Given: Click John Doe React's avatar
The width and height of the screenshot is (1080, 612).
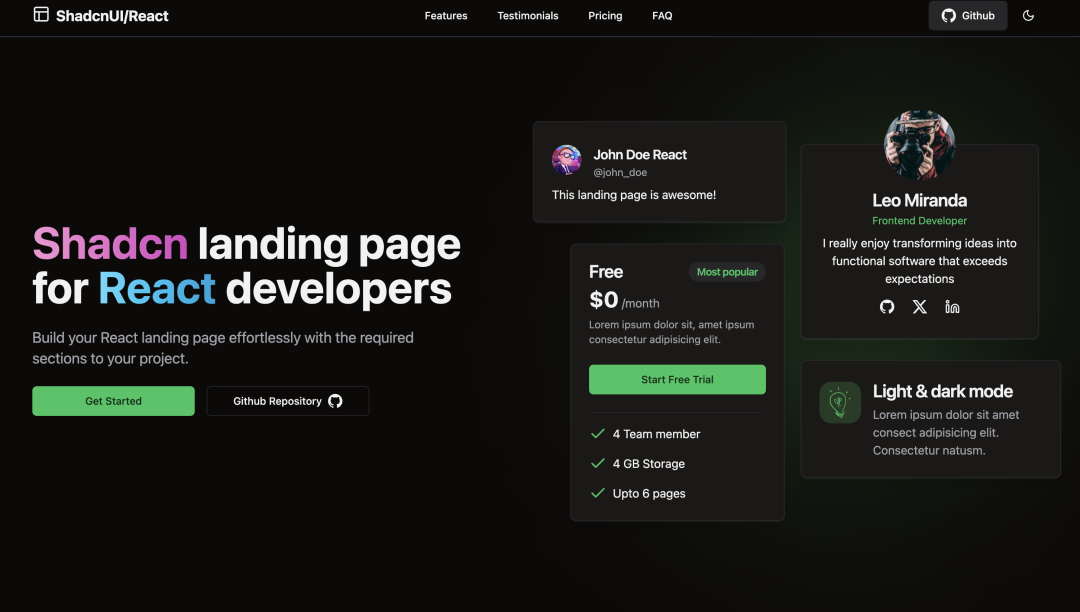Looking at the screenshot, I should pos(567,160).
